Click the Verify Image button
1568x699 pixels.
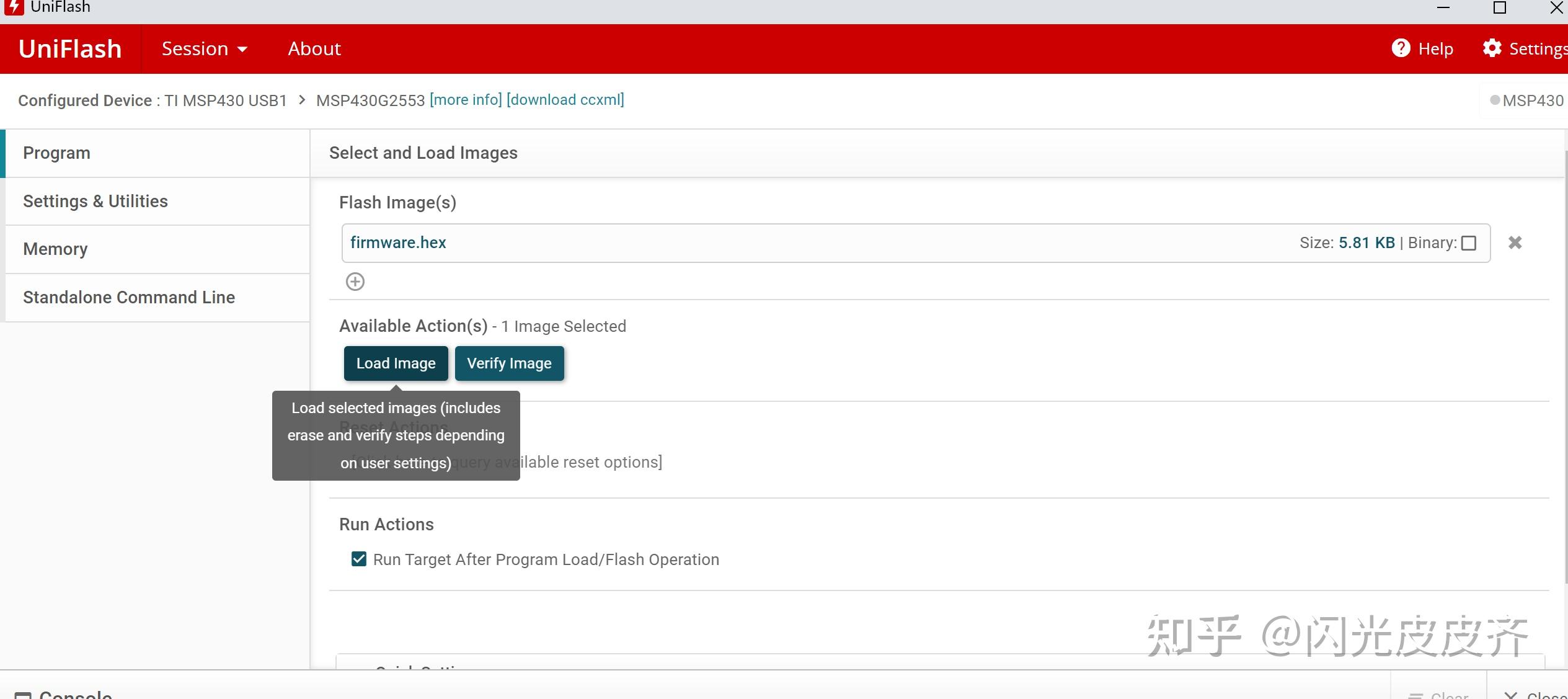[509, 363]
